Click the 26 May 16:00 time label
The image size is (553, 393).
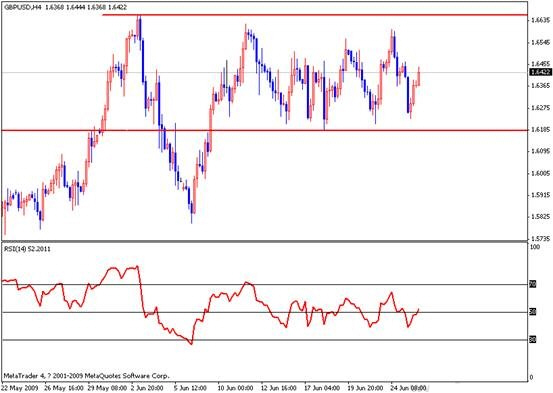[x=64, y=388]
